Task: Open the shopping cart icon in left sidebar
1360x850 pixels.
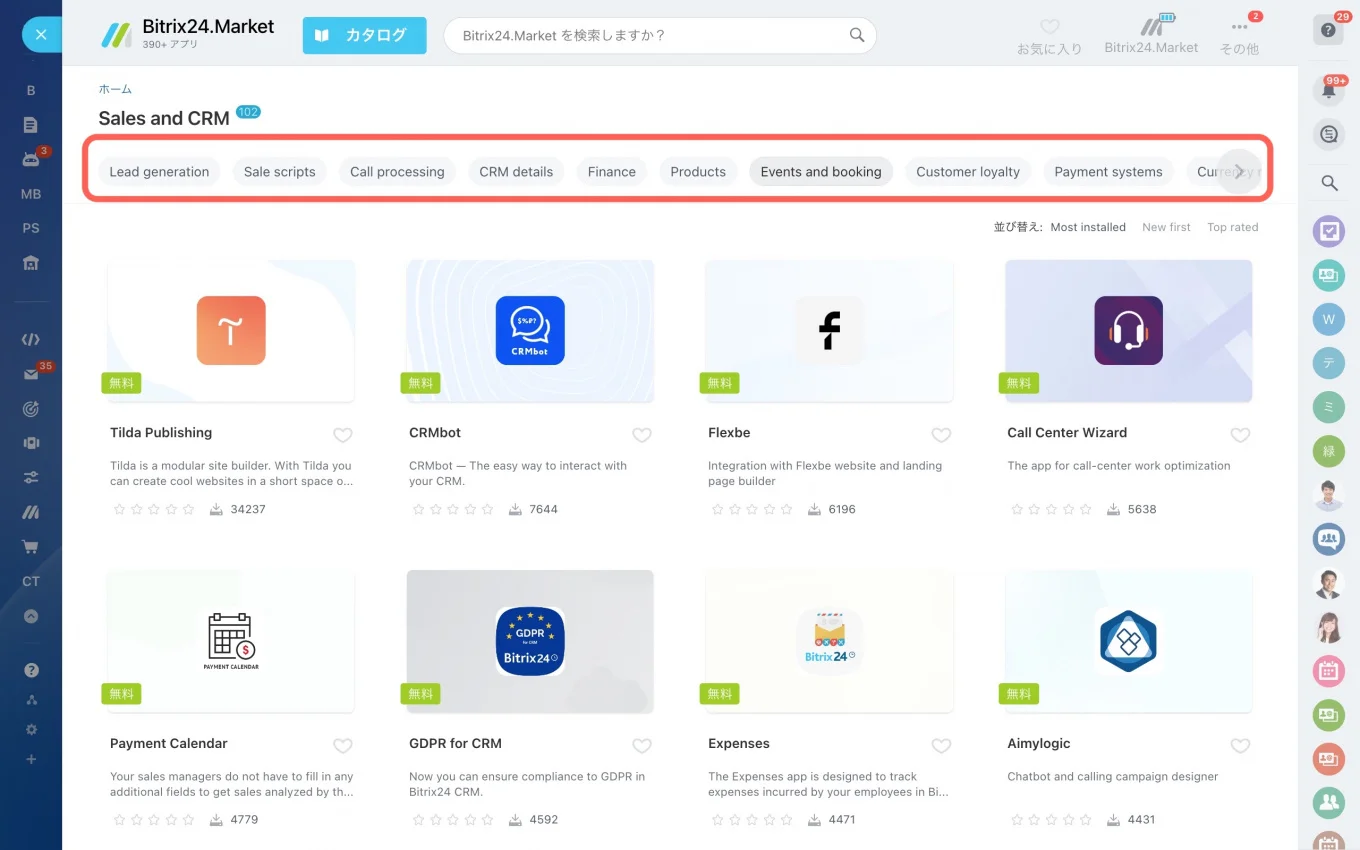Action: [31, 547]
